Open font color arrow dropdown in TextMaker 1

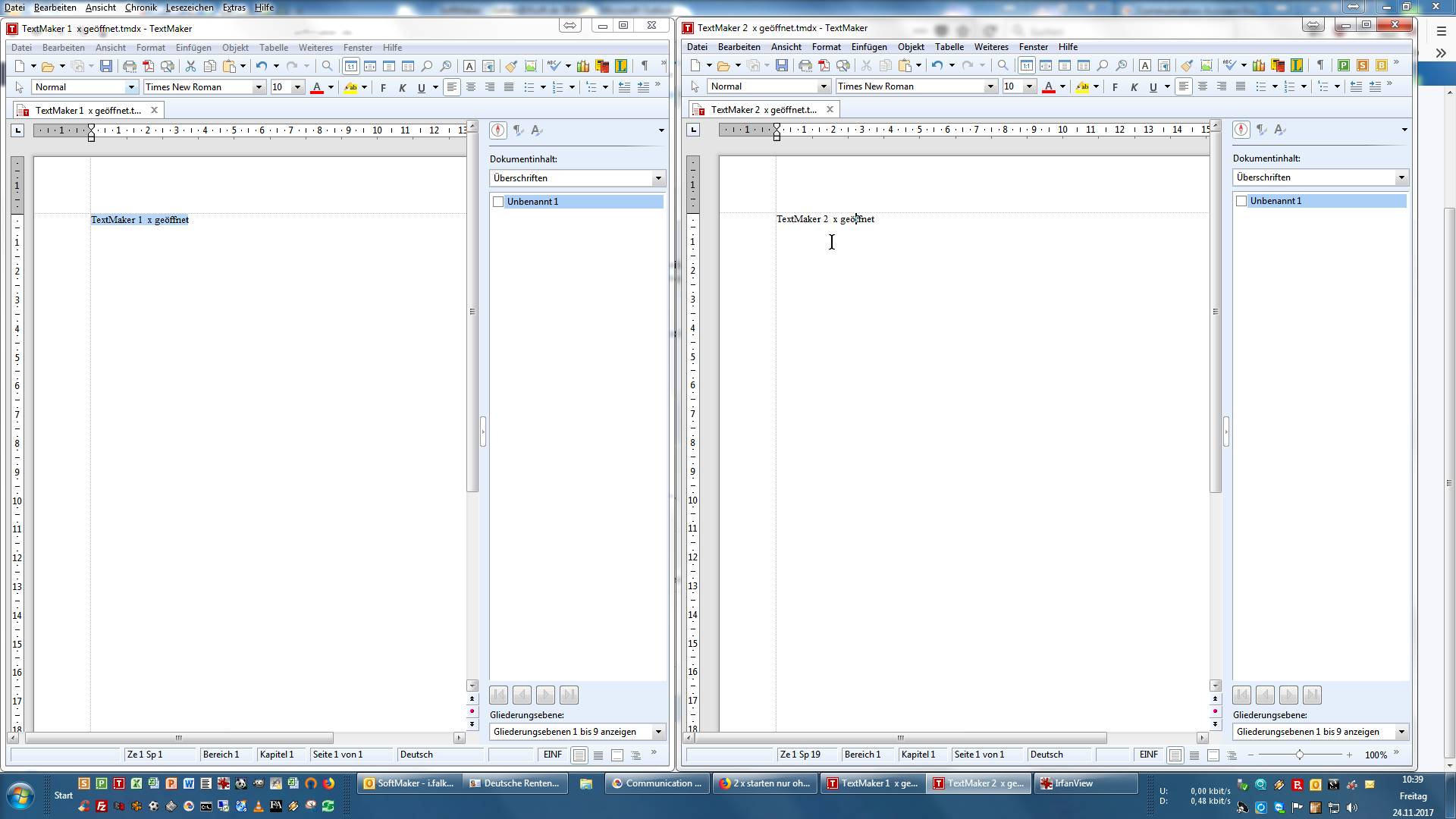(331, 87)
